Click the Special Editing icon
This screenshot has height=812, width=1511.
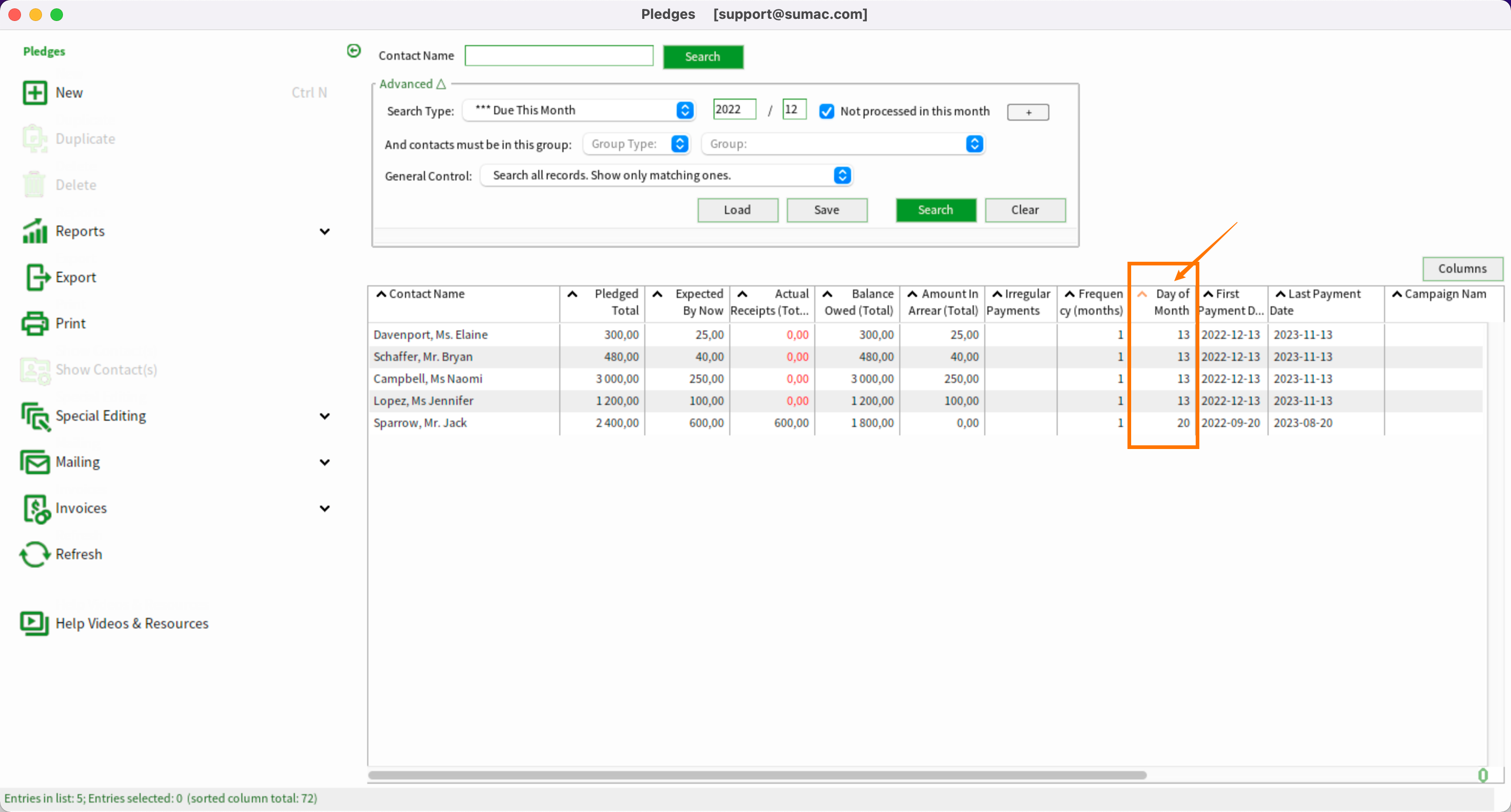pyautogui.click(x=36, y=416)
